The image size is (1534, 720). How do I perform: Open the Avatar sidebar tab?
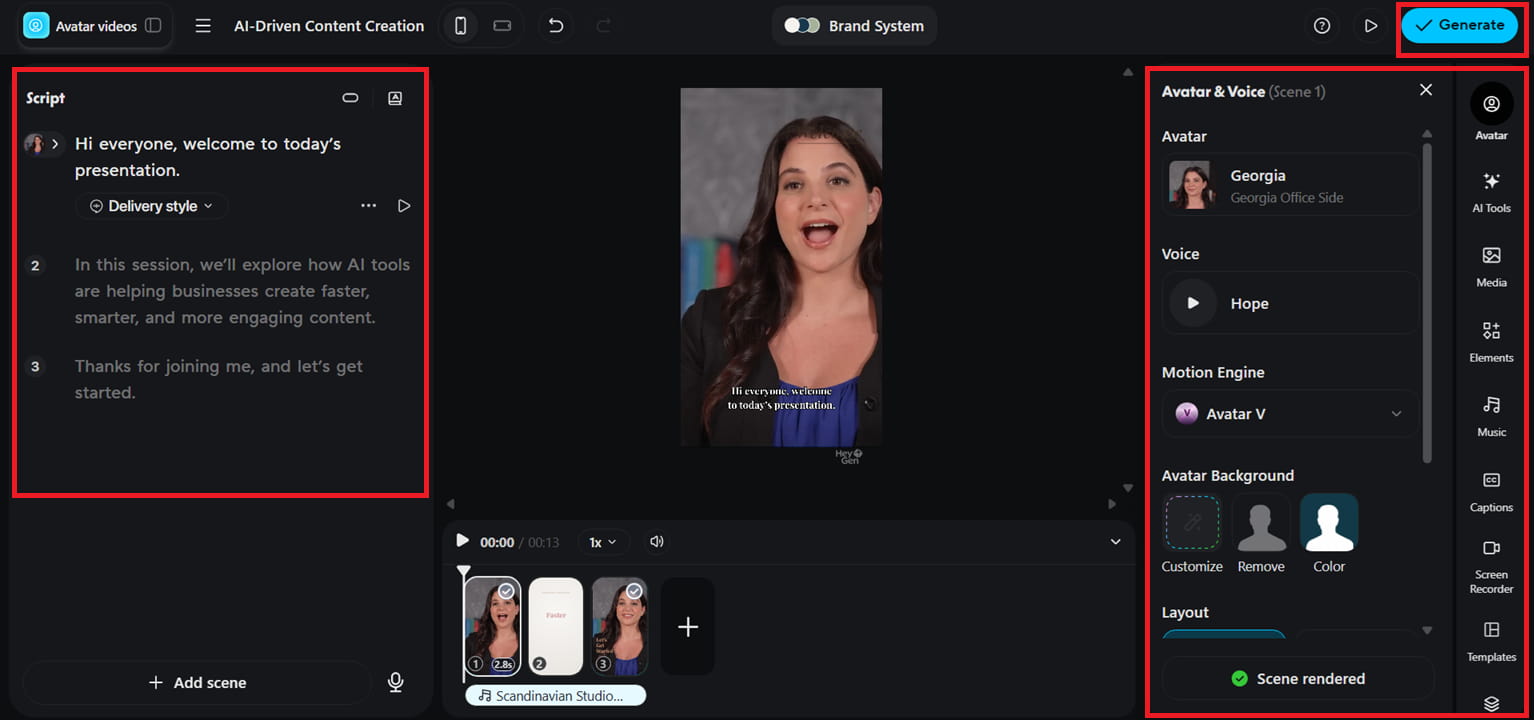[x=1491, y=111]
